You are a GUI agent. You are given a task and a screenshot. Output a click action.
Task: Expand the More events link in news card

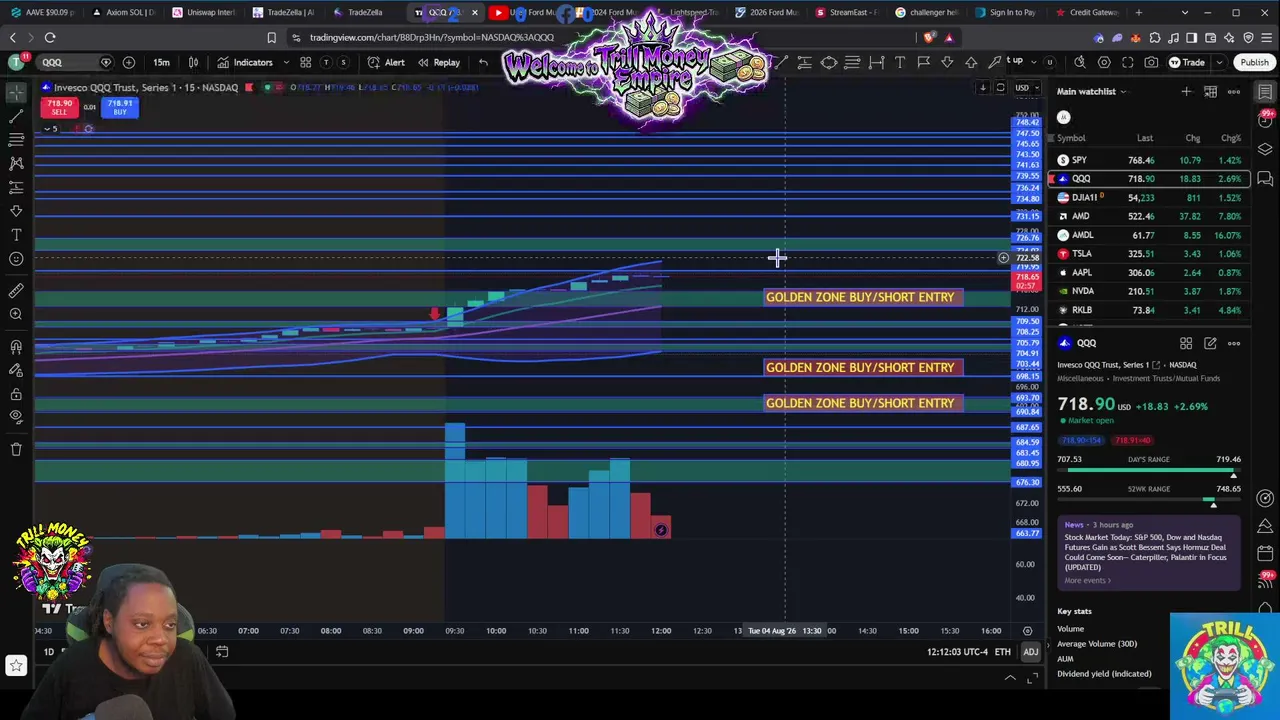(1087, 581)
